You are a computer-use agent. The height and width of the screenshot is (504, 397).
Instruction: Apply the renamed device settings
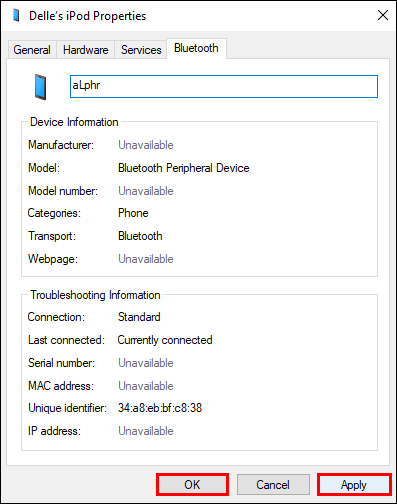[354, 484]
